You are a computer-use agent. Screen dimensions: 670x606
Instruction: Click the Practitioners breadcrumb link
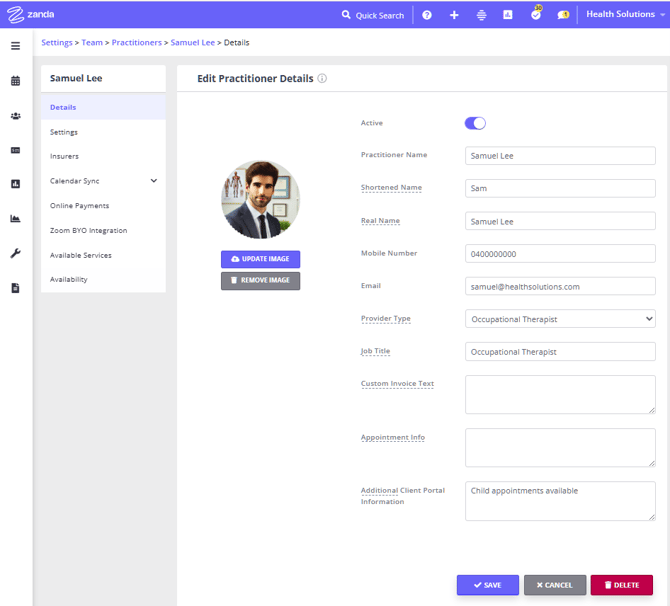136,43
